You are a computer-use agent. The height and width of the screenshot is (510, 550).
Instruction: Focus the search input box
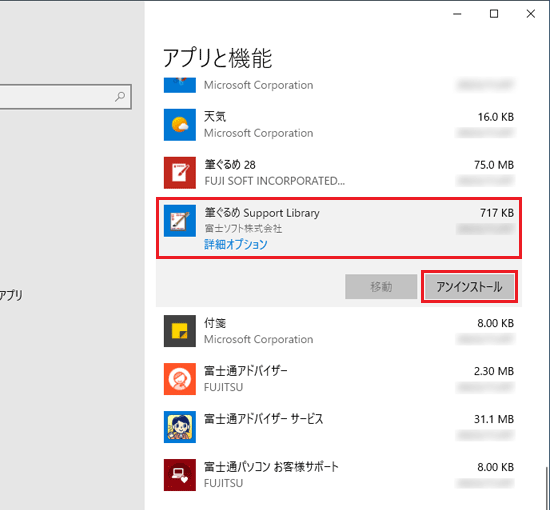click(65, 96)
